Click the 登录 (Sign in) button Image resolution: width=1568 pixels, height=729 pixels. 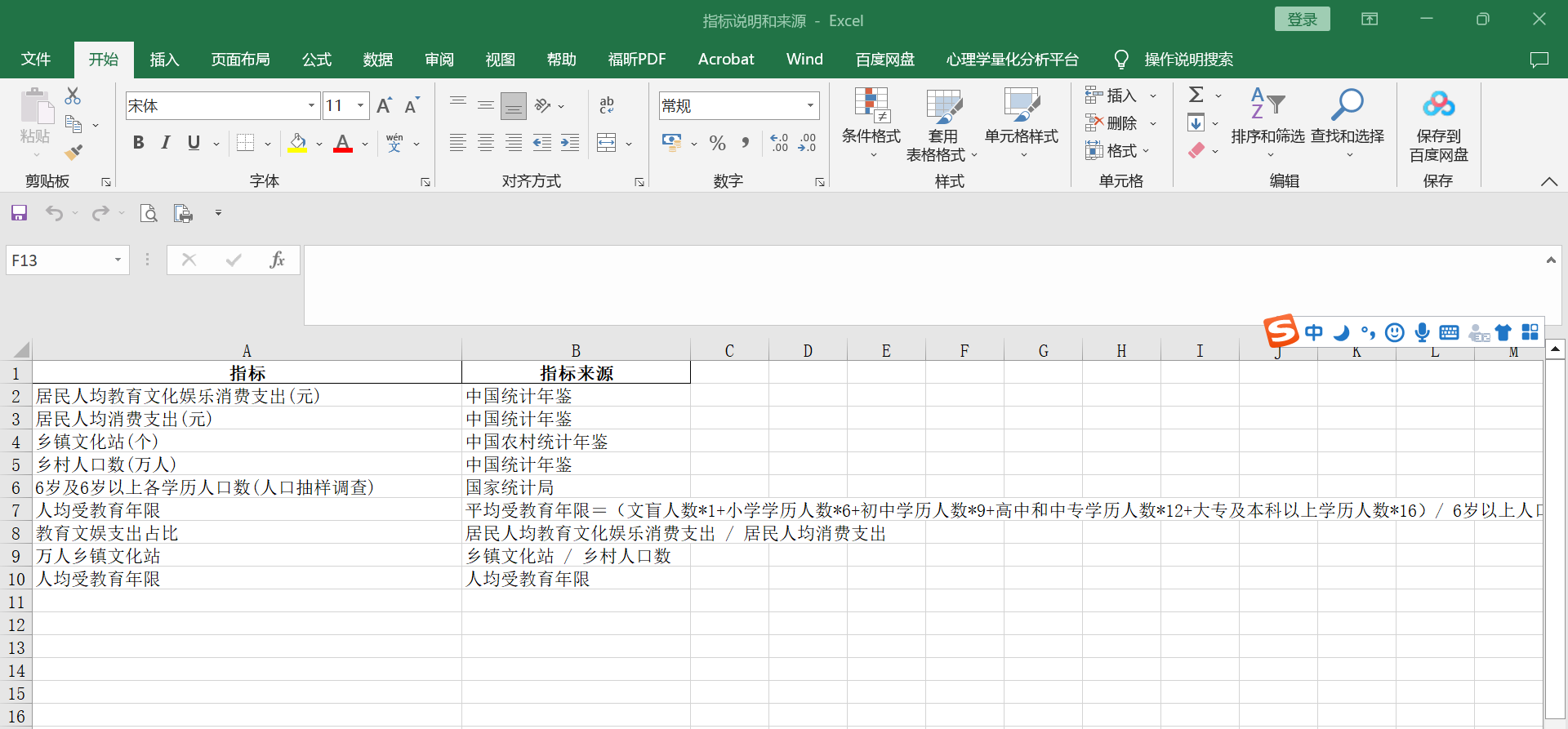1302,20
